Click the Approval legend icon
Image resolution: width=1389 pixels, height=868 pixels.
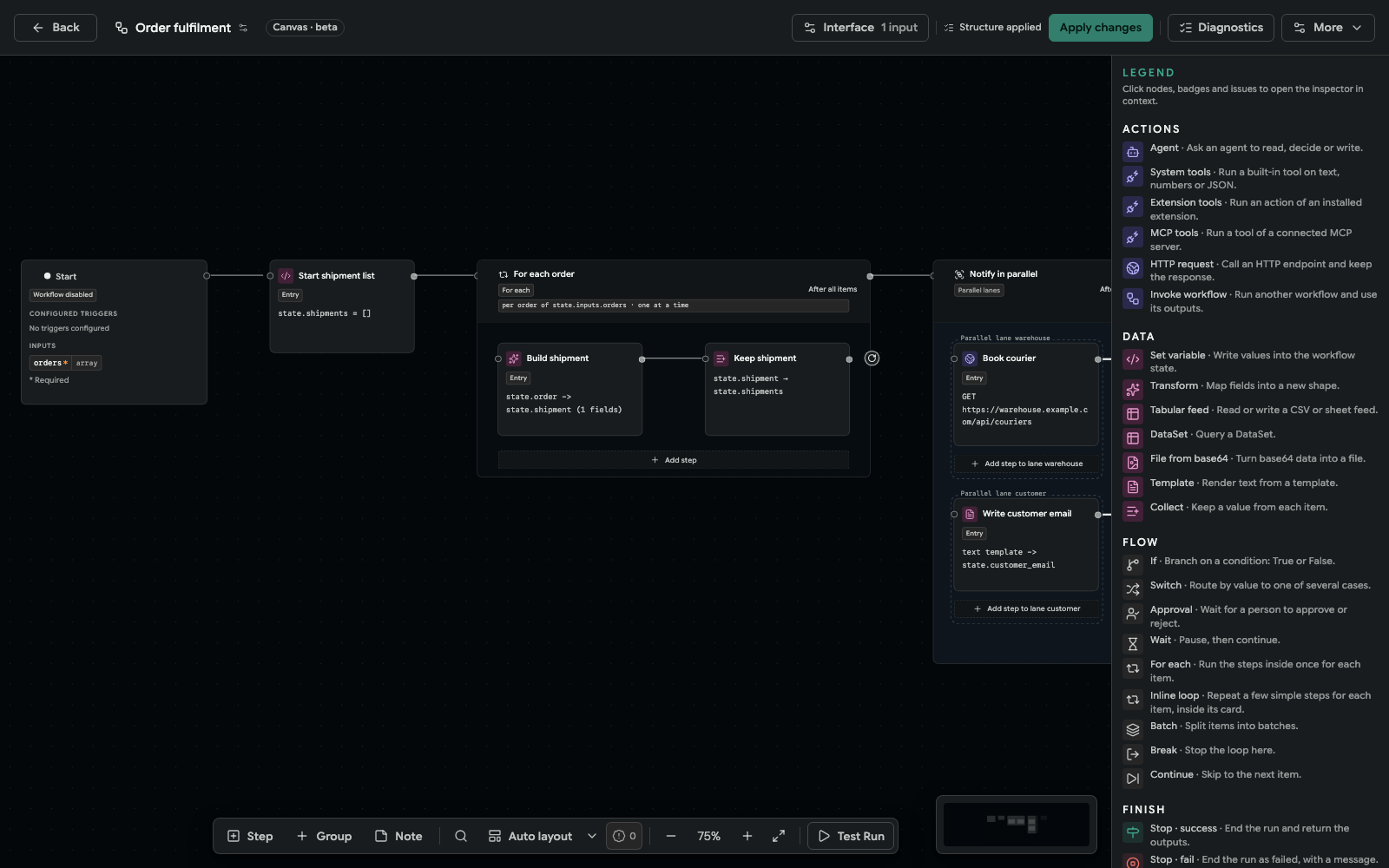pos(1133,614)
